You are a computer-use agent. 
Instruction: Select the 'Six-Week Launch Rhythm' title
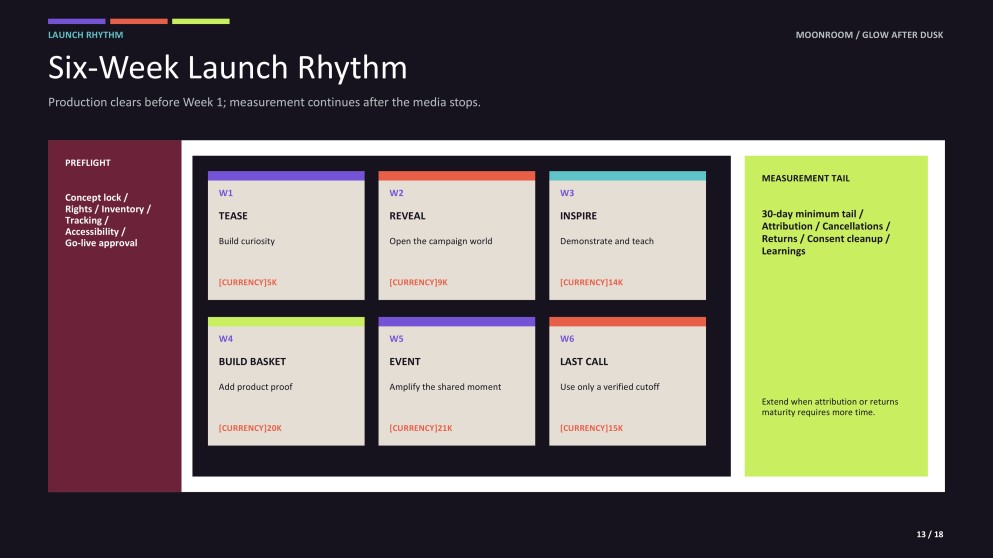pos(227,67)
